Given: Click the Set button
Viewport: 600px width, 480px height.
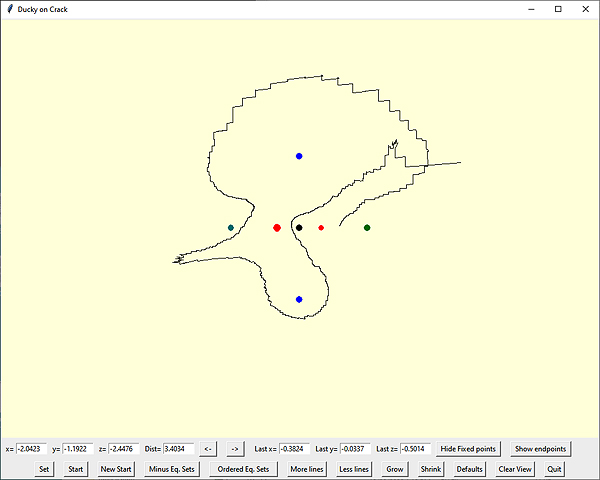Looking at the screenshot, I should click(44, 469).
